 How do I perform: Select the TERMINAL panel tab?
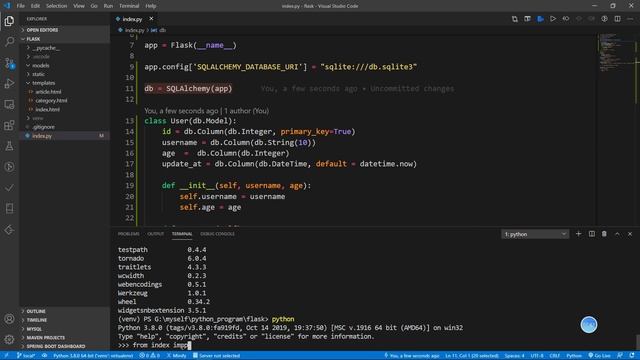pyautogui.click(x=182, y=234)
